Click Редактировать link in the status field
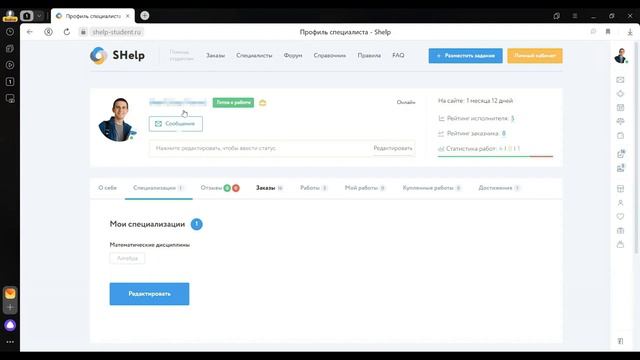640x360 pixels. (393, 148)
